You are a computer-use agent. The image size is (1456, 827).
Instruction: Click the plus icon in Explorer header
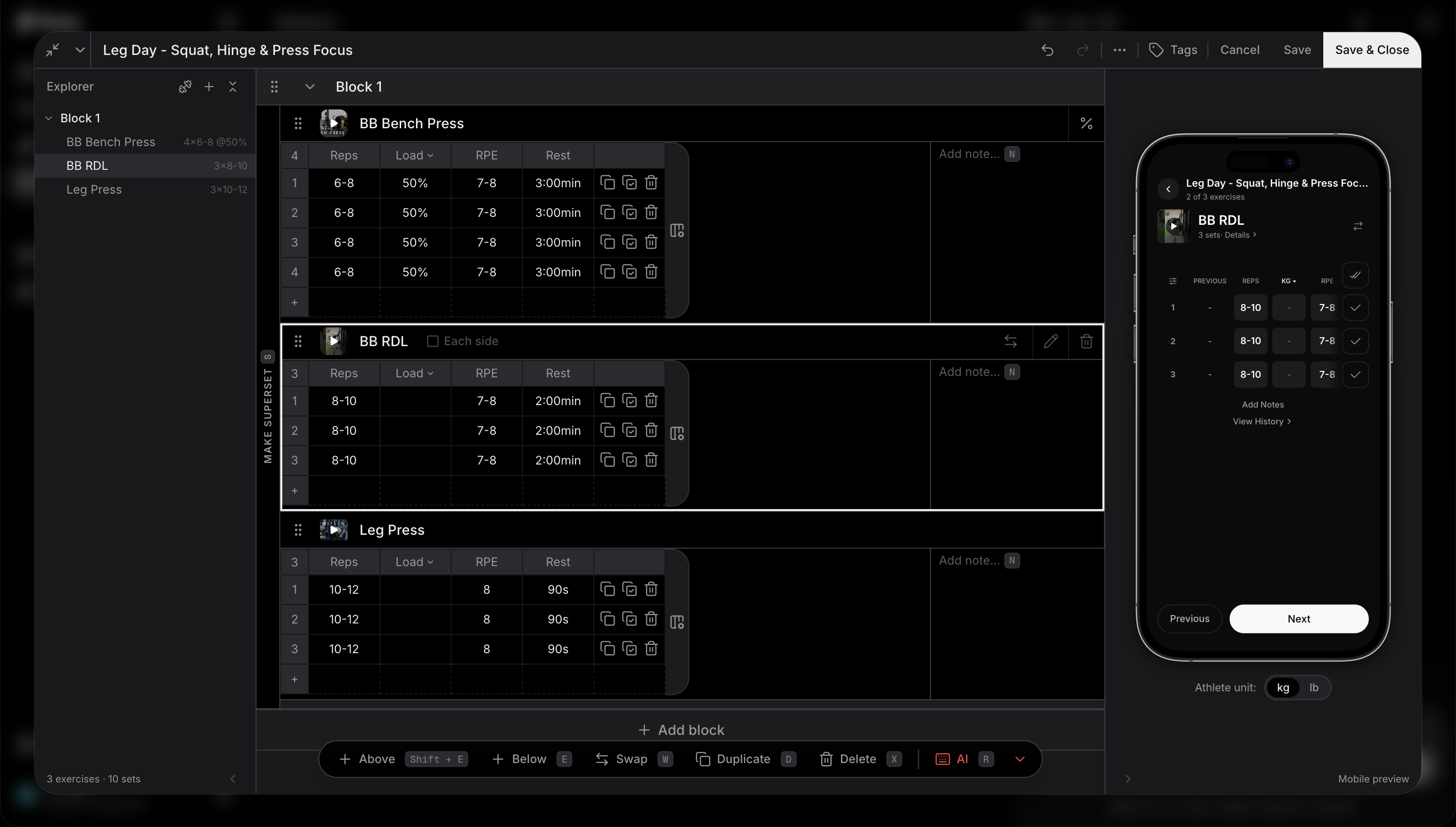[209, 86]
